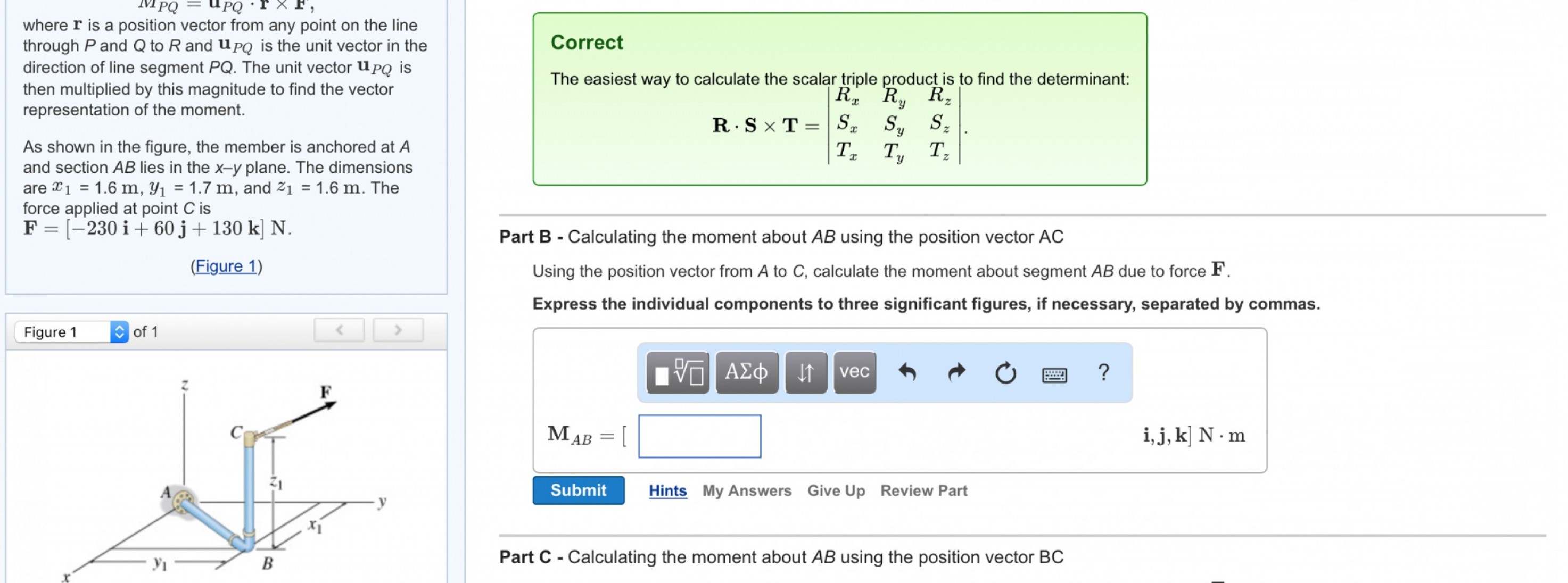Image resolution: width=1568 pixels, height=583 pixels.
Task: Open the help question mark
Action: [1103, 372]
